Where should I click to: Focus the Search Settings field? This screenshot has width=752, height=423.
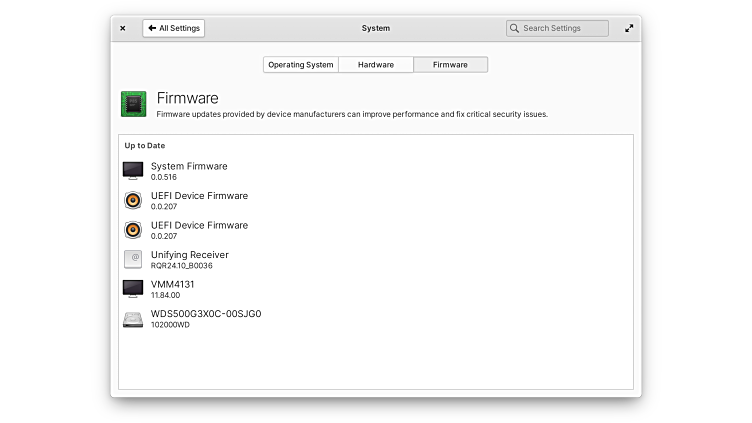[563, 28]
